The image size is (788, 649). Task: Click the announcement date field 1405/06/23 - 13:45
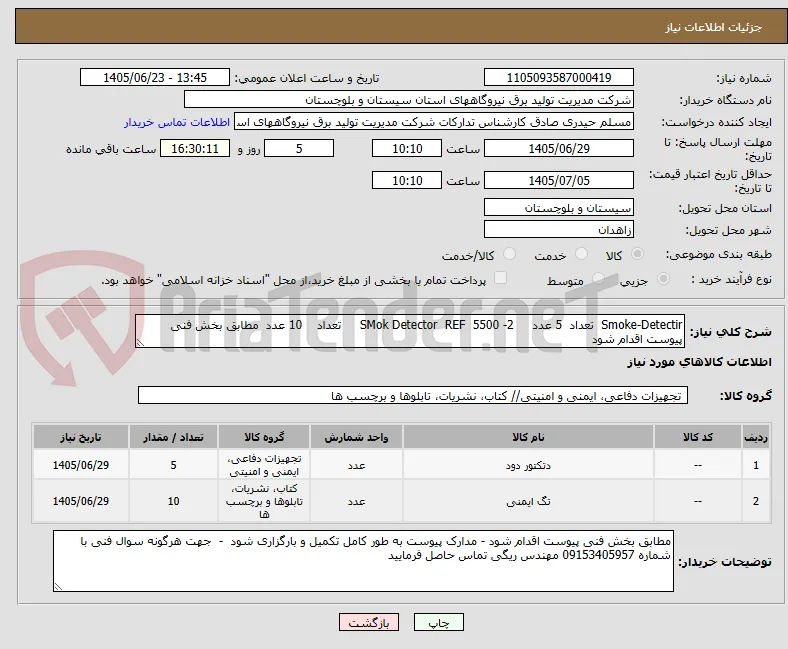155,77
